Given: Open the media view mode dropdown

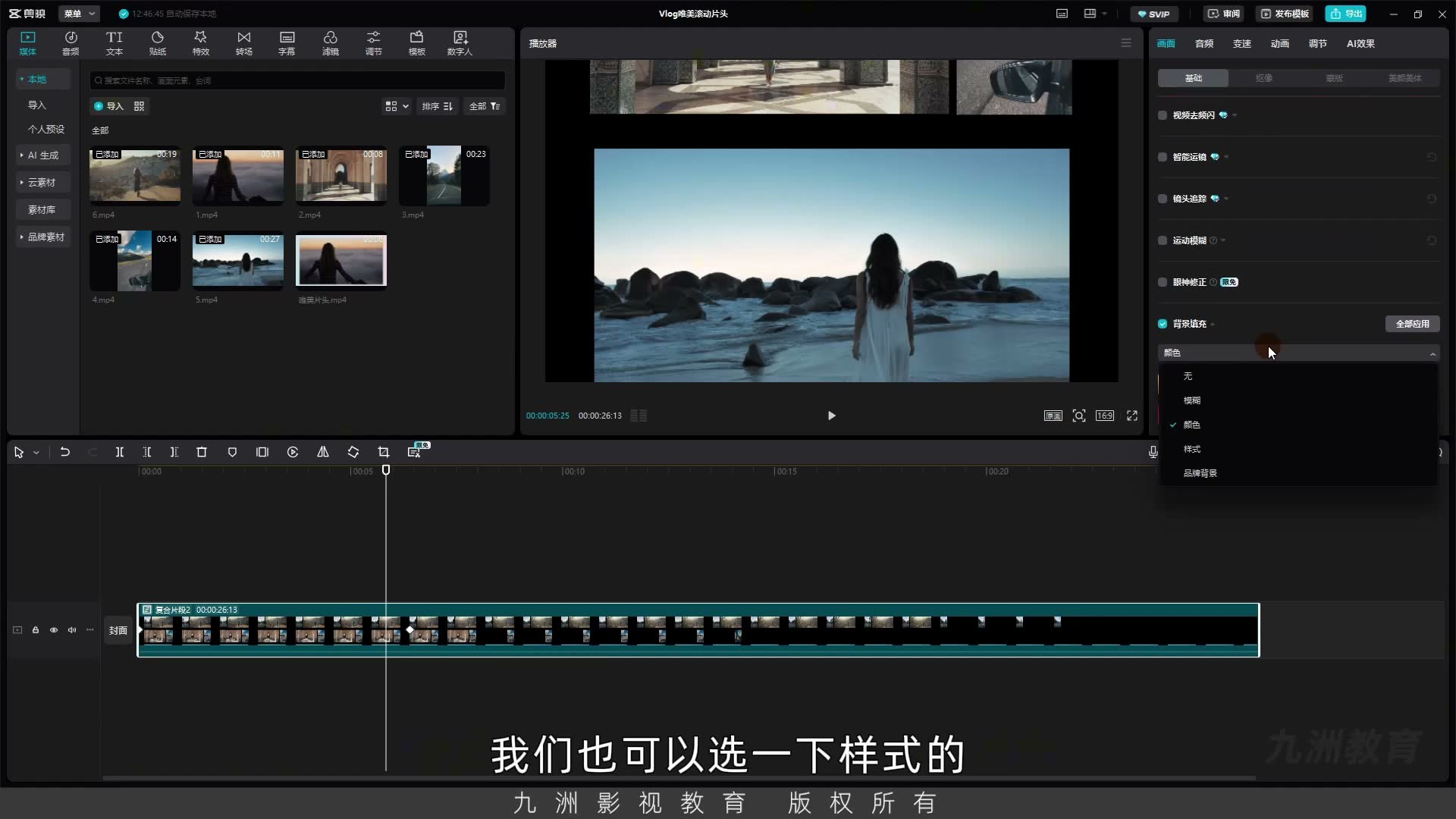Looking at the screenshot, I should click(x=397, y=106).
